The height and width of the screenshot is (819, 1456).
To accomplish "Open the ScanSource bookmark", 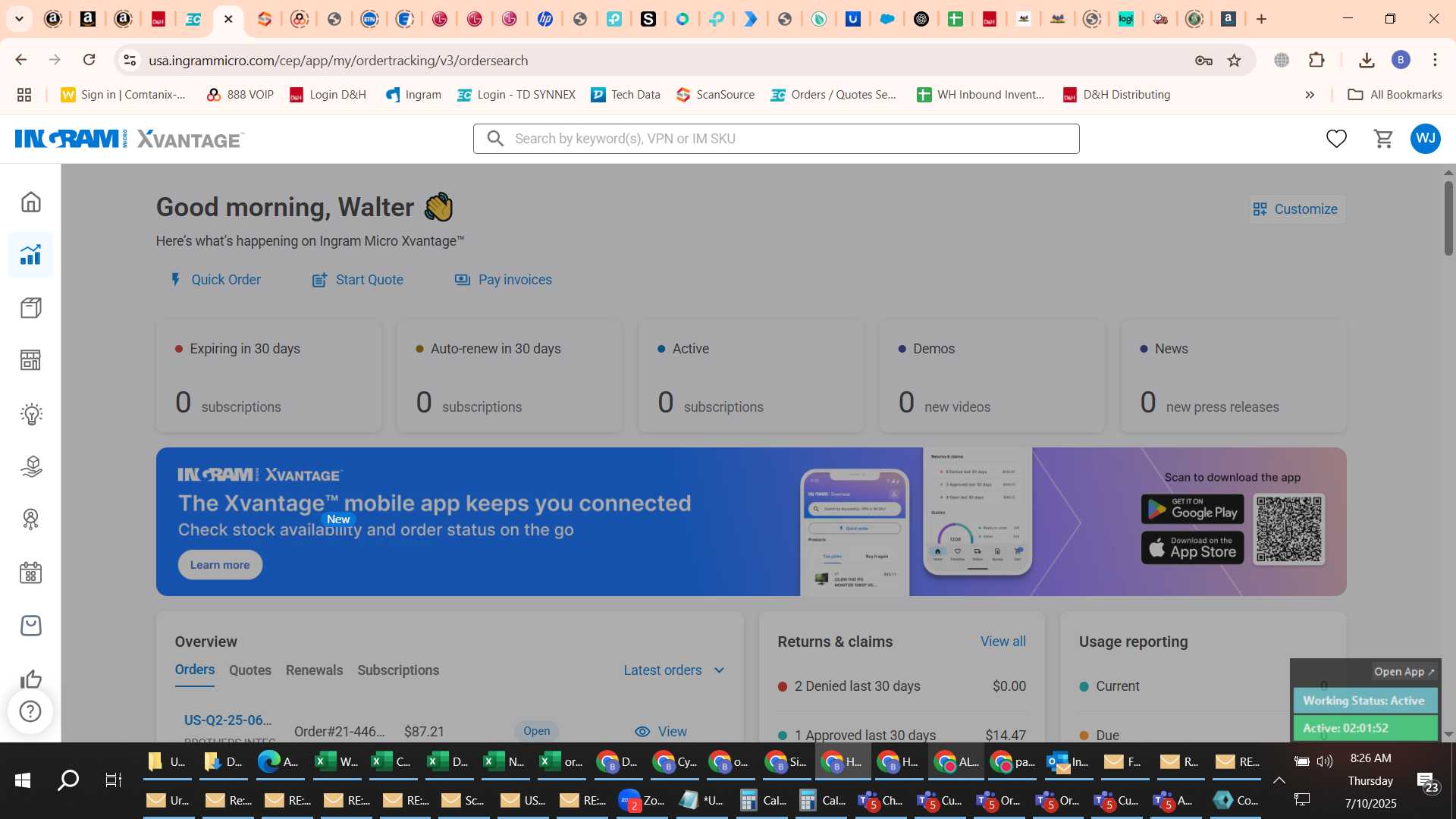I will (715, 95).
